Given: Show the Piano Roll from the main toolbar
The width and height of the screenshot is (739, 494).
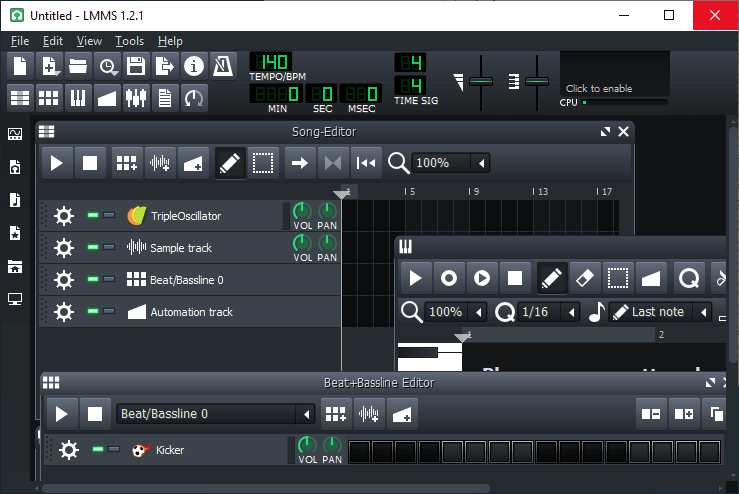Looking at the screenshot, I should (x=78, y=98).
